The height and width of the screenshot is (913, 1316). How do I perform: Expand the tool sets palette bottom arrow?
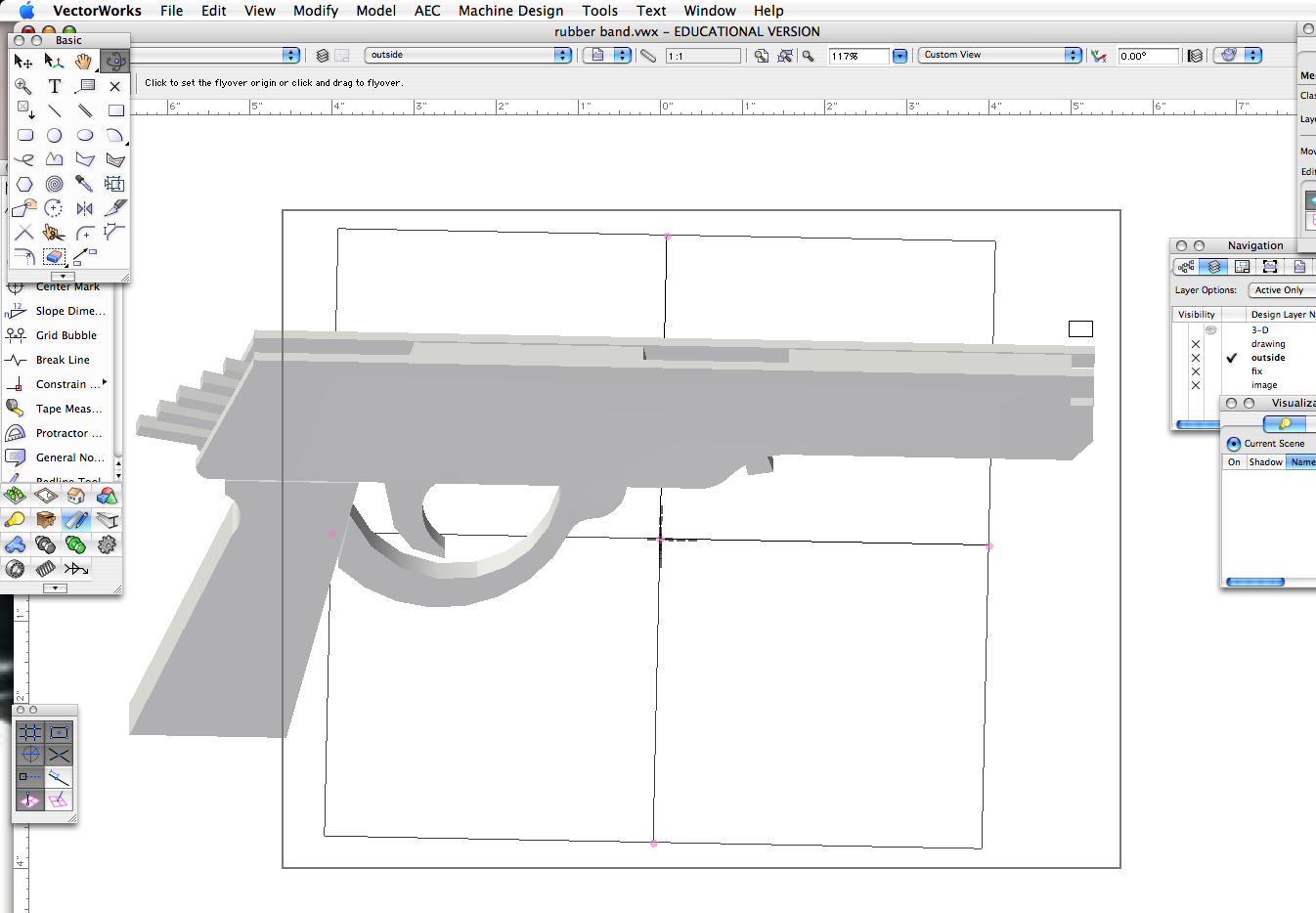[x=56, y=588]
